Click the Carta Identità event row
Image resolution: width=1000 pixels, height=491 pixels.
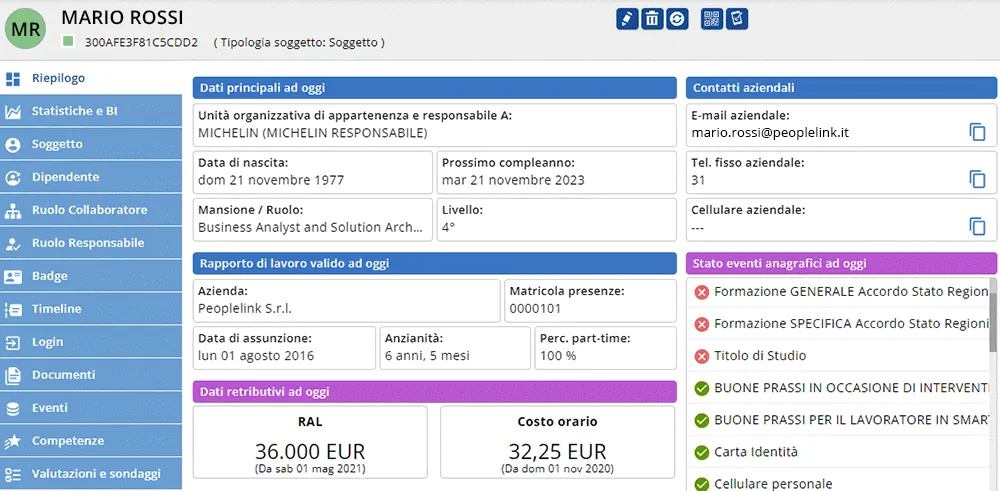coord(838,452)
